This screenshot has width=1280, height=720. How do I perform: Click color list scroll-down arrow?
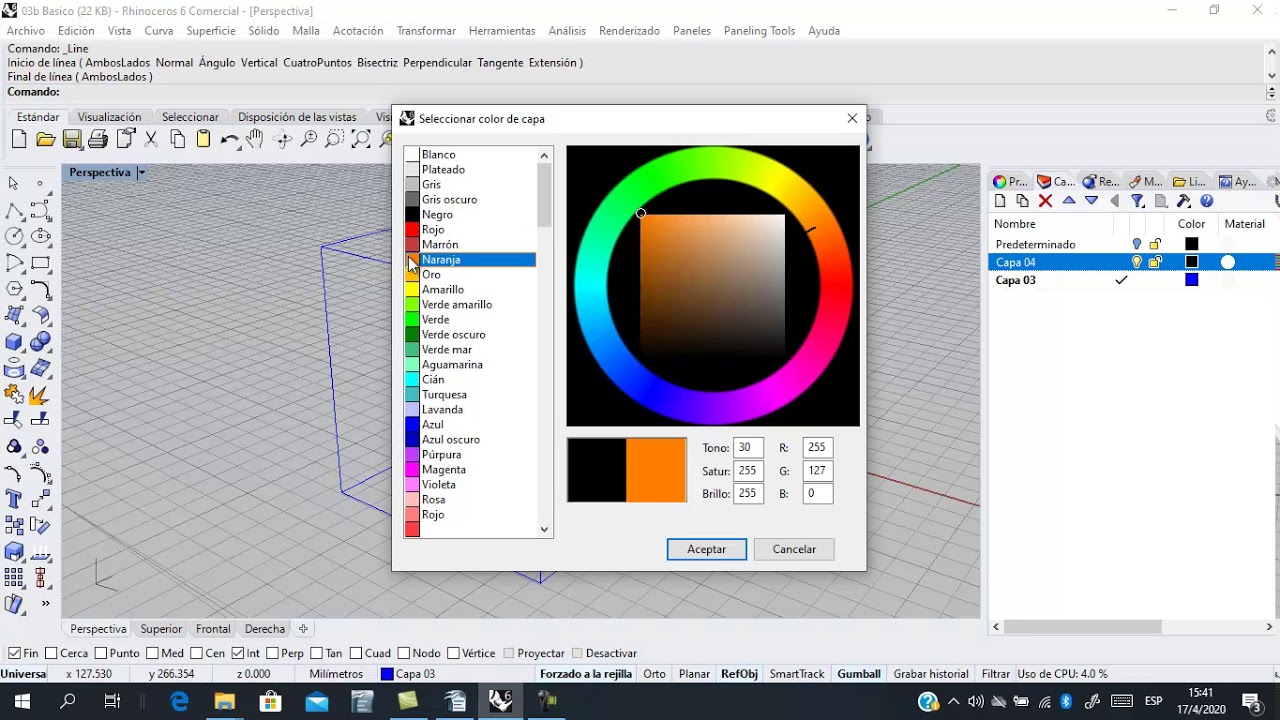(x=545, y=530)
